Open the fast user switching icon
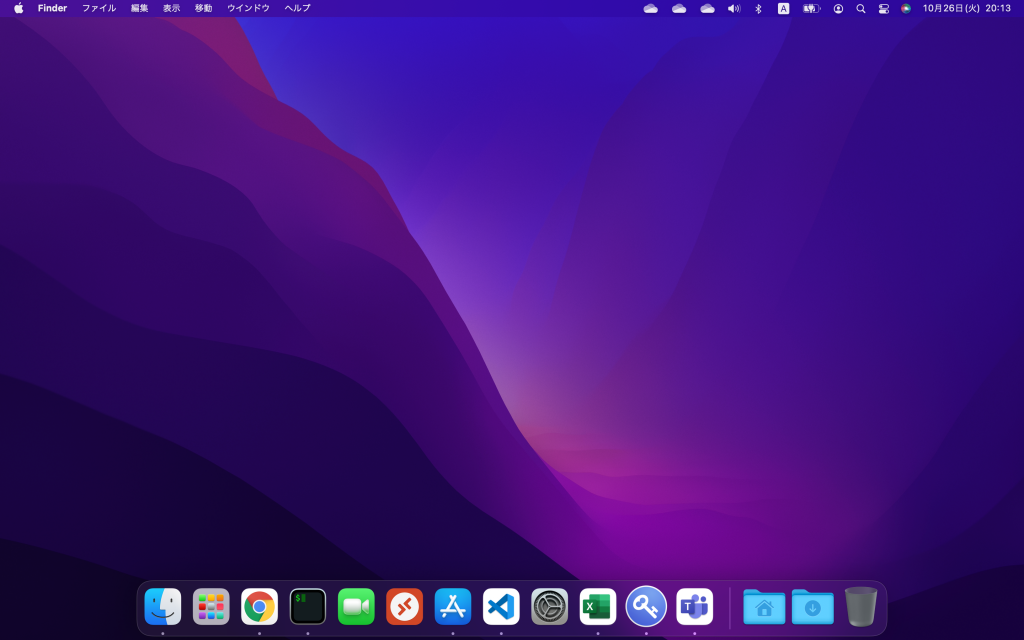 coord(838,8)
